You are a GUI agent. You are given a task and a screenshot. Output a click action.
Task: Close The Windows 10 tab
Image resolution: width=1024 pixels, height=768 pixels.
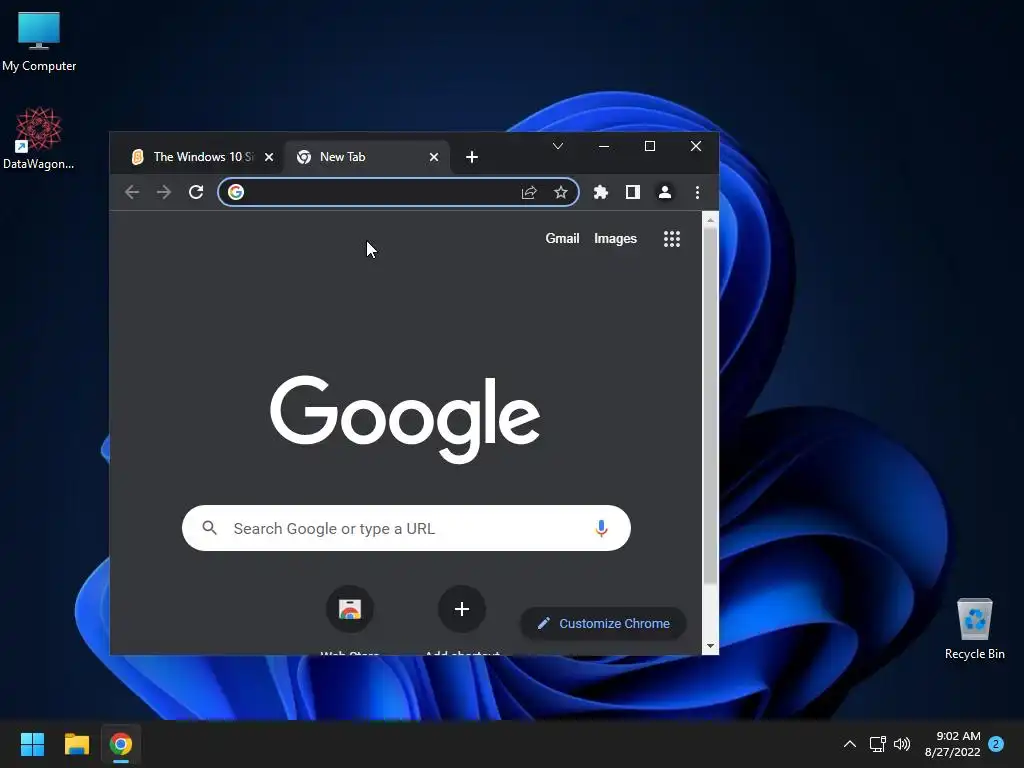tap(268, 157)
